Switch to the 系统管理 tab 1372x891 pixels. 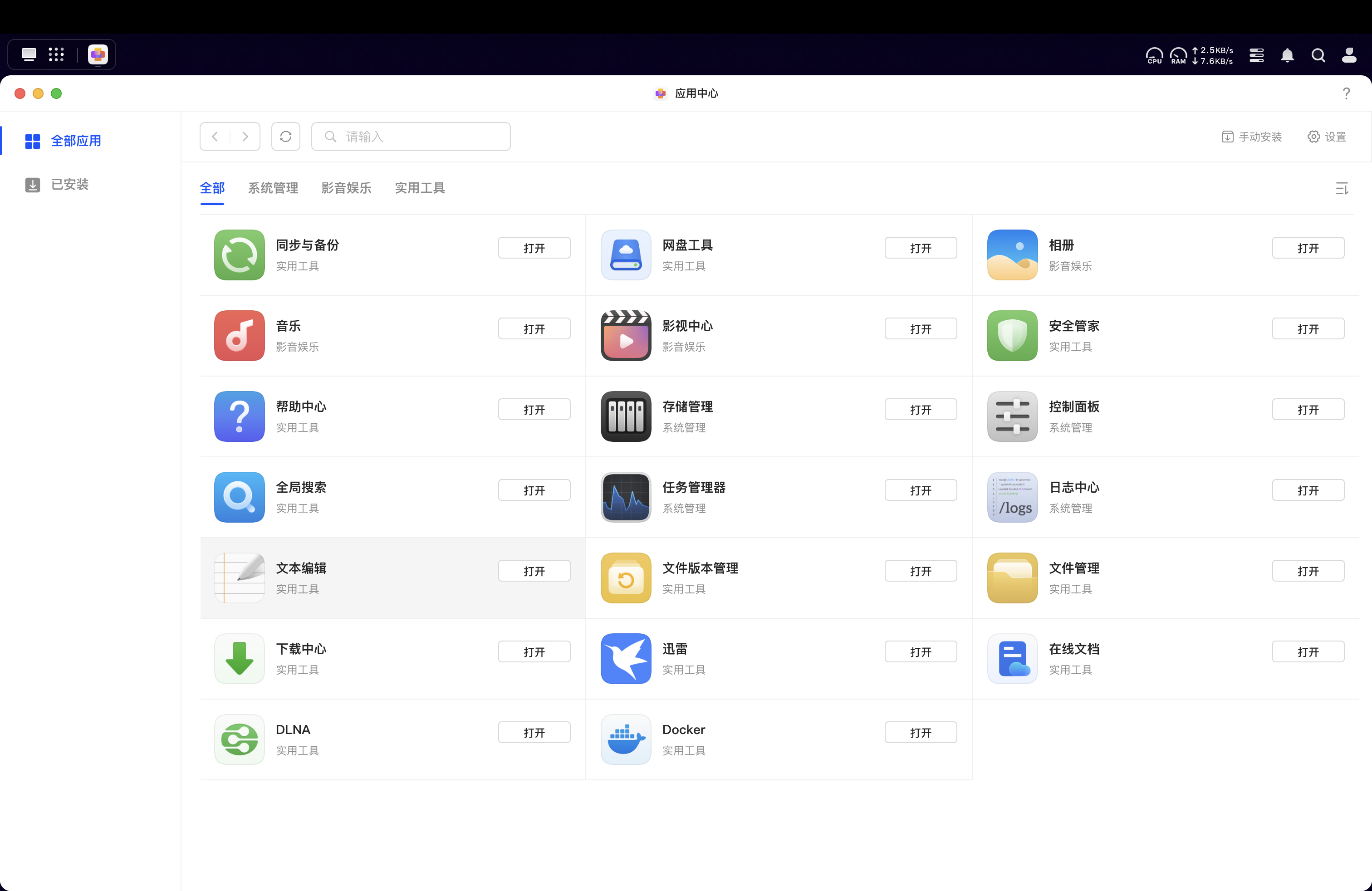[x=273, y=188]
